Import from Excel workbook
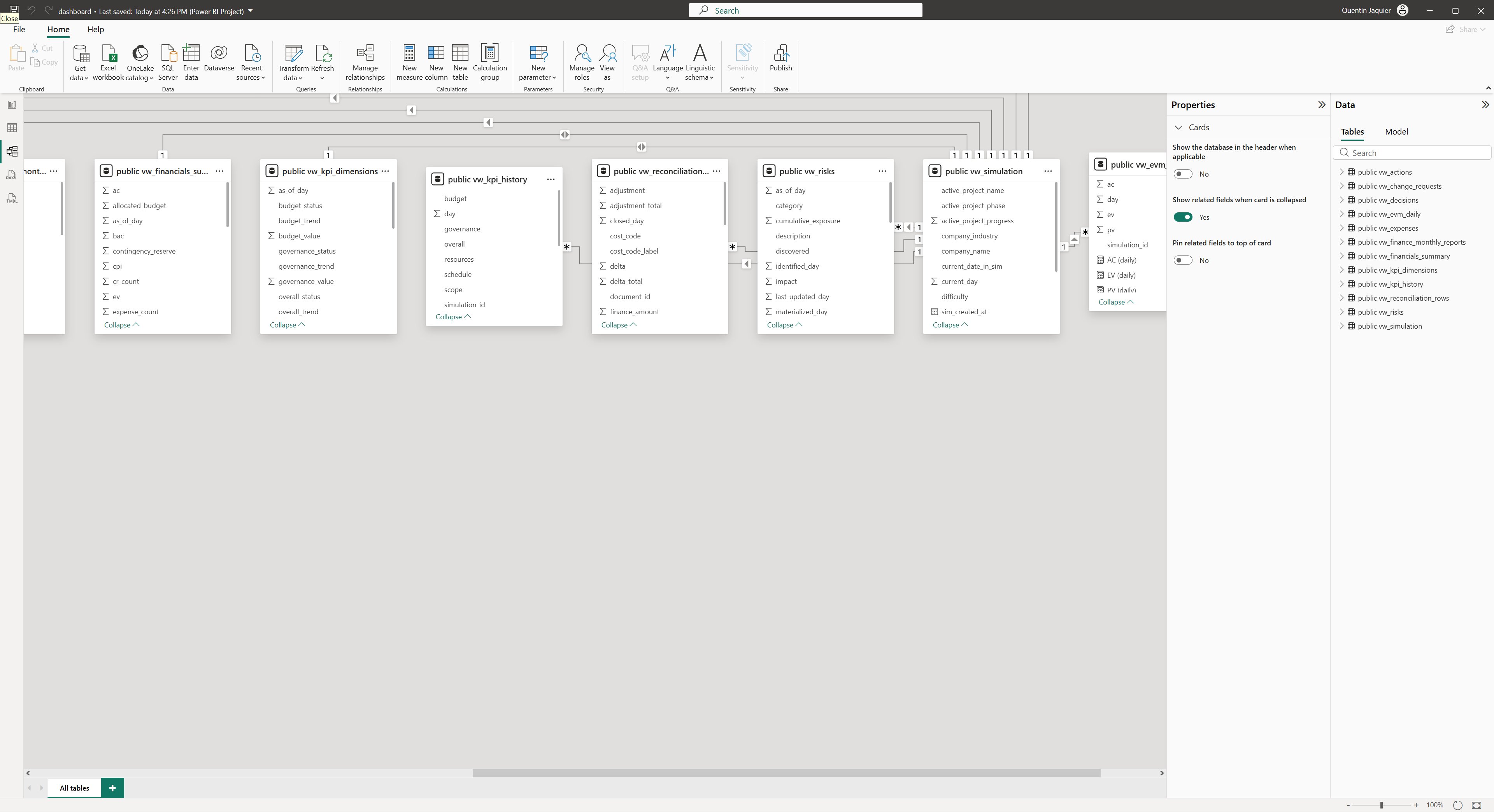Image resolution: width=1494 pixels, height=812 pixels. point(108,63)
